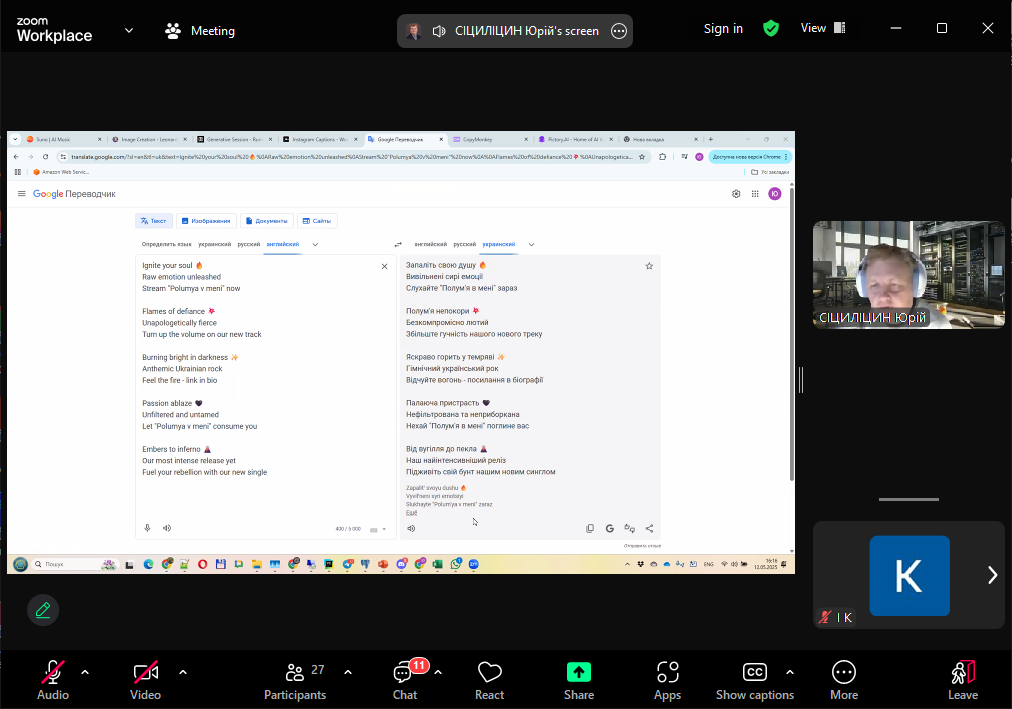Open the Amazon Web Services bookmark
This screenshot has width=1012, height=709.
pos(61,172)
